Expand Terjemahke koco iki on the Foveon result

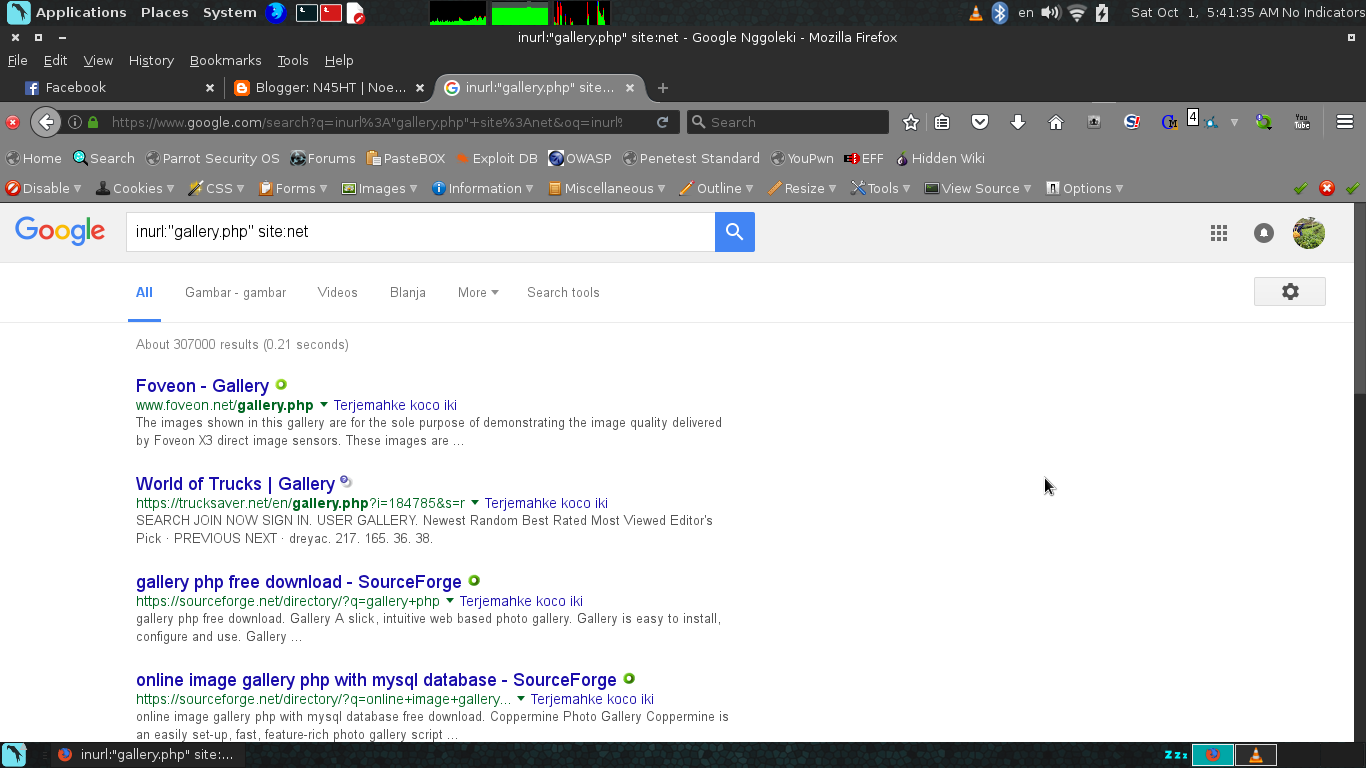(395, 405)
